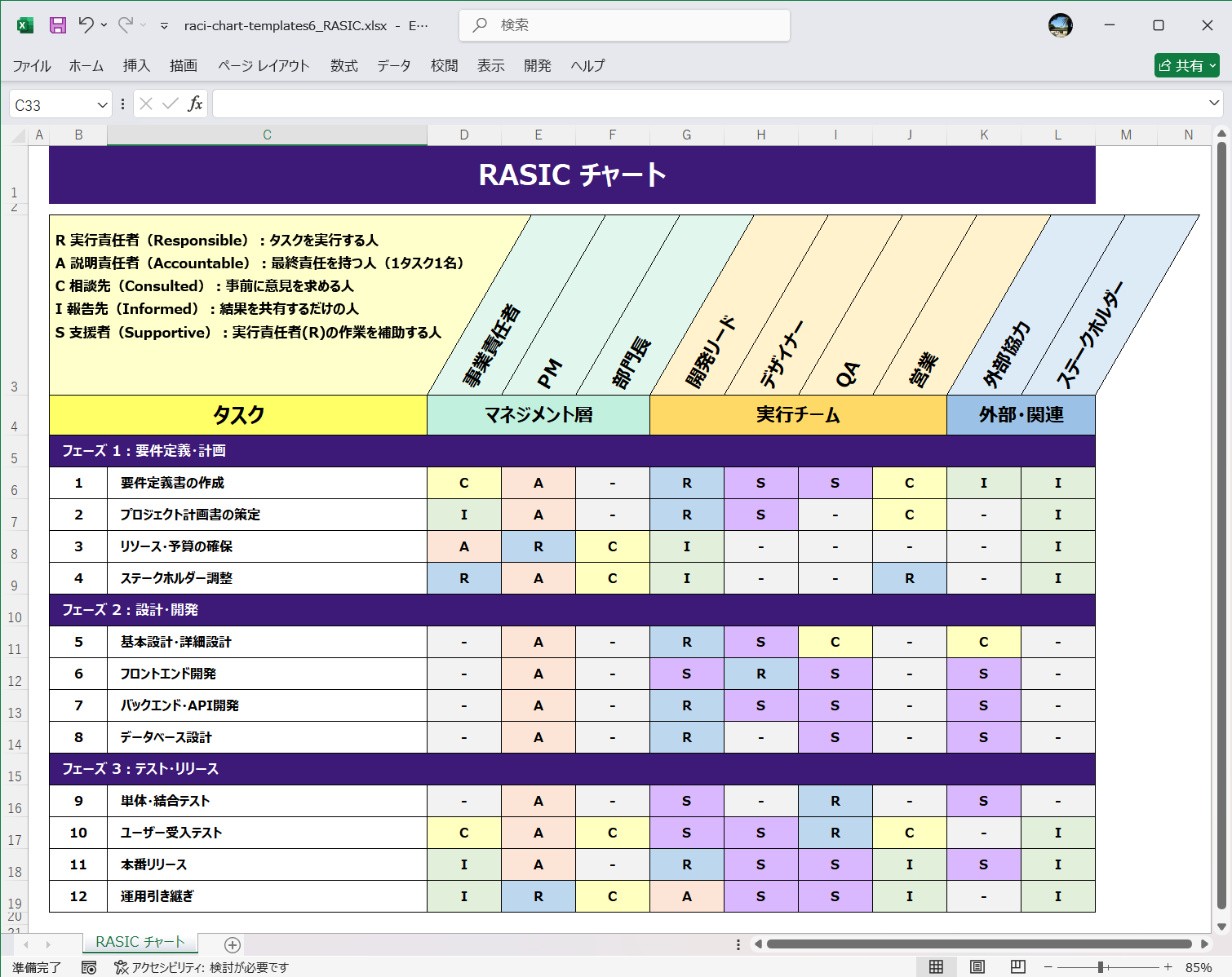The height and width of the screenshot is (977, 1232).
Task: Open the 開発 ribbon tab
Action: click(x=538, y=66)
